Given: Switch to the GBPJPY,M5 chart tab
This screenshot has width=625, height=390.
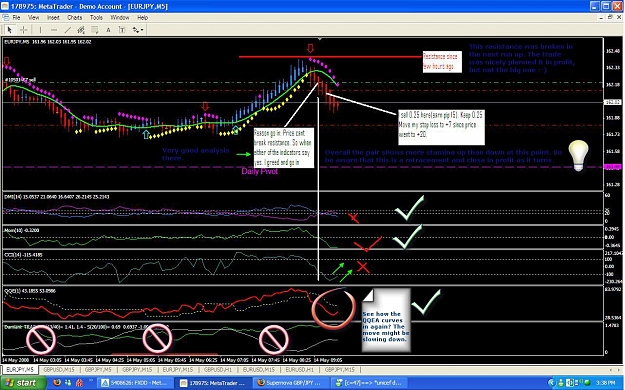Looking at the screenshot, I should pos(98,370).
